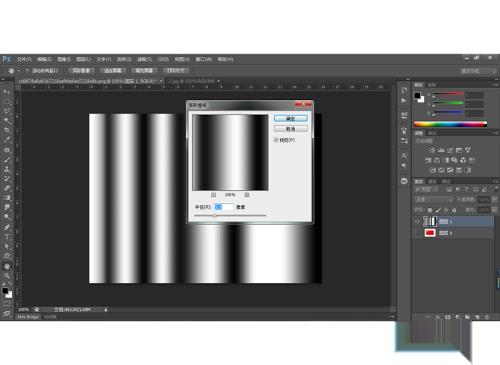This screenshot has height=365, width=500.
Task: Zoom out the blur dialog preview
Action: click(x=214, y=195)
